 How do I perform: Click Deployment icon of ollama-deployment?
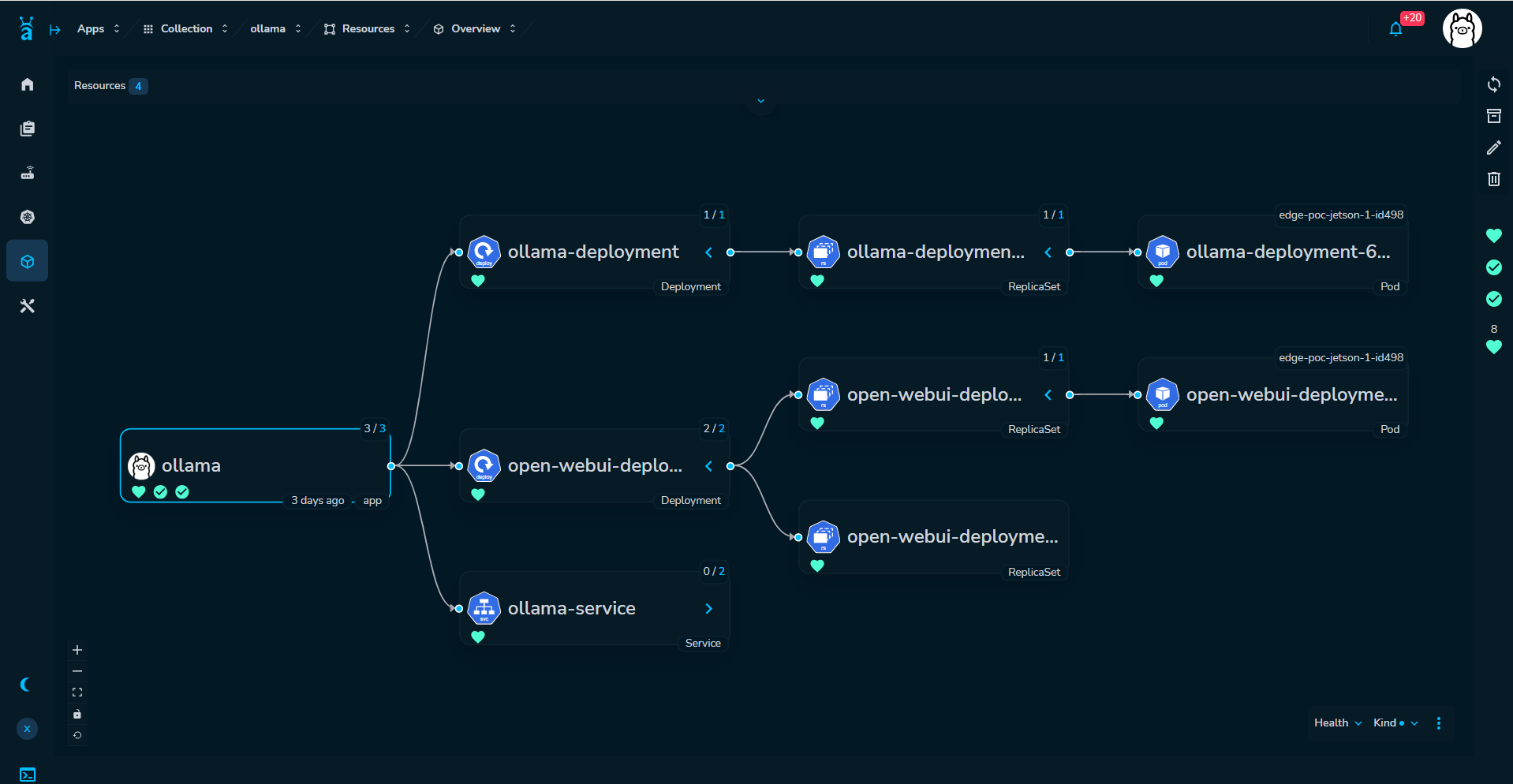point(484,252)
